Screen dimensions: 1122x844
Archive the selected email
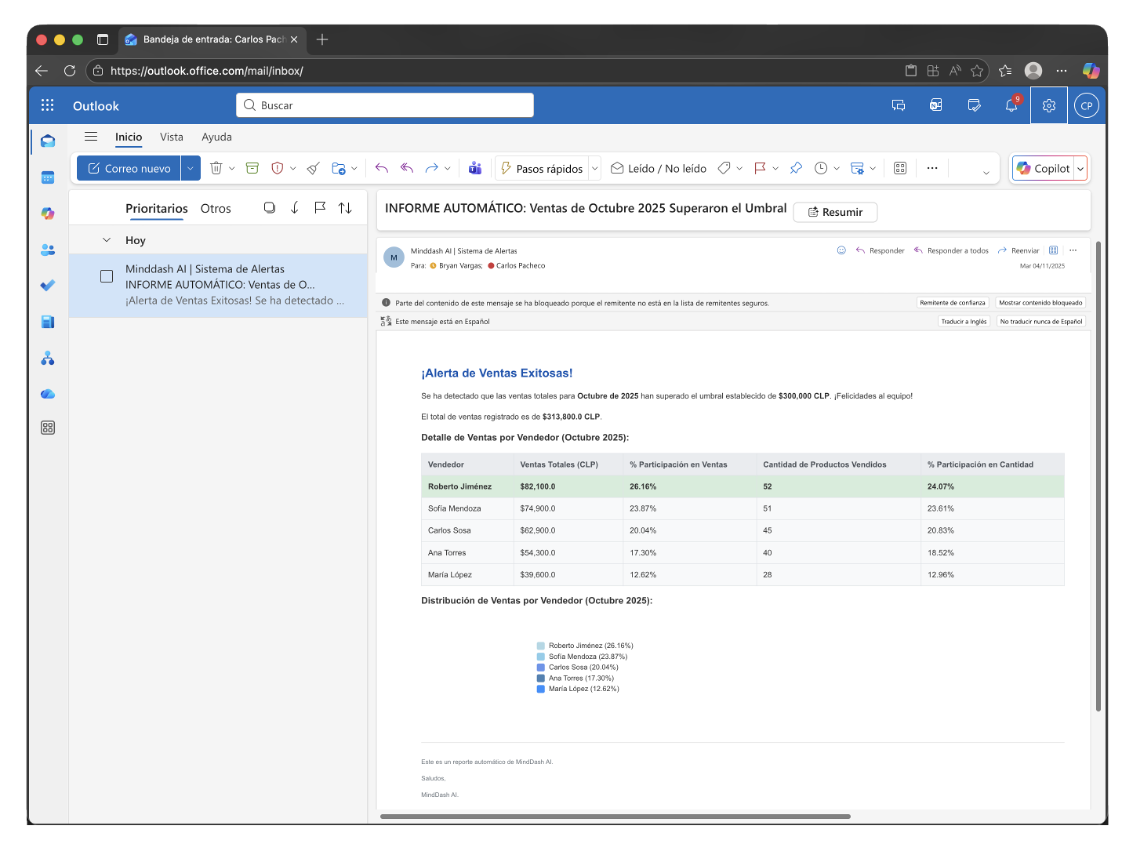point(252,168)
